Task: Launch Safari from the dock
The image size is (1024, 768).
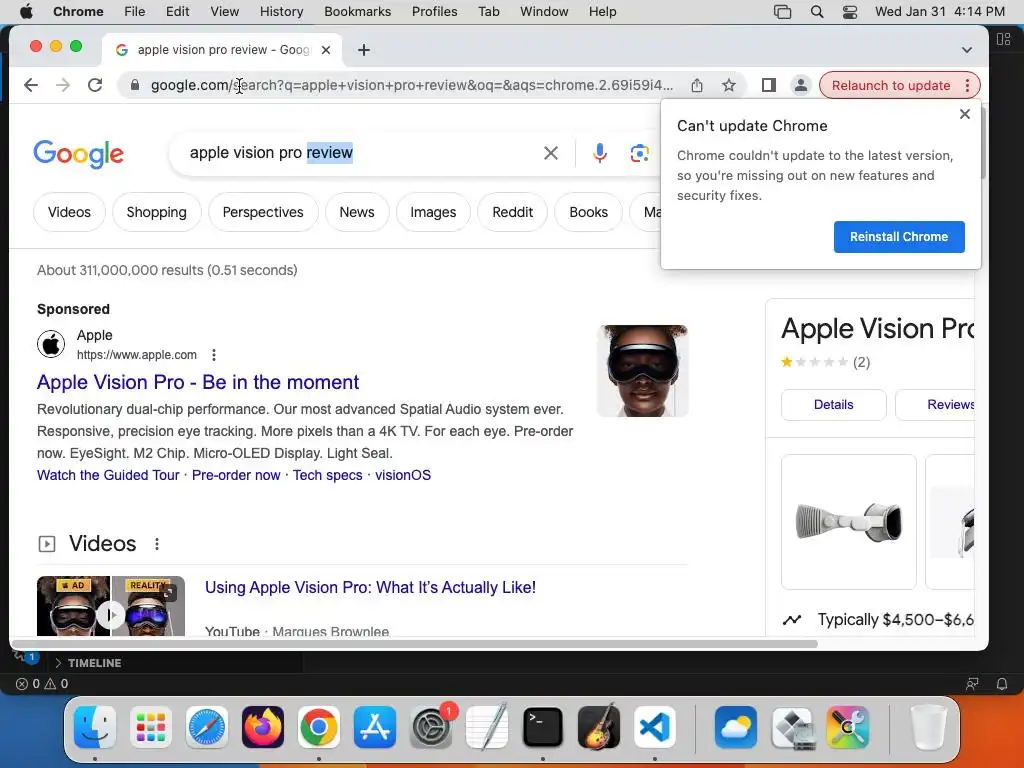Action: coord(207,727)
